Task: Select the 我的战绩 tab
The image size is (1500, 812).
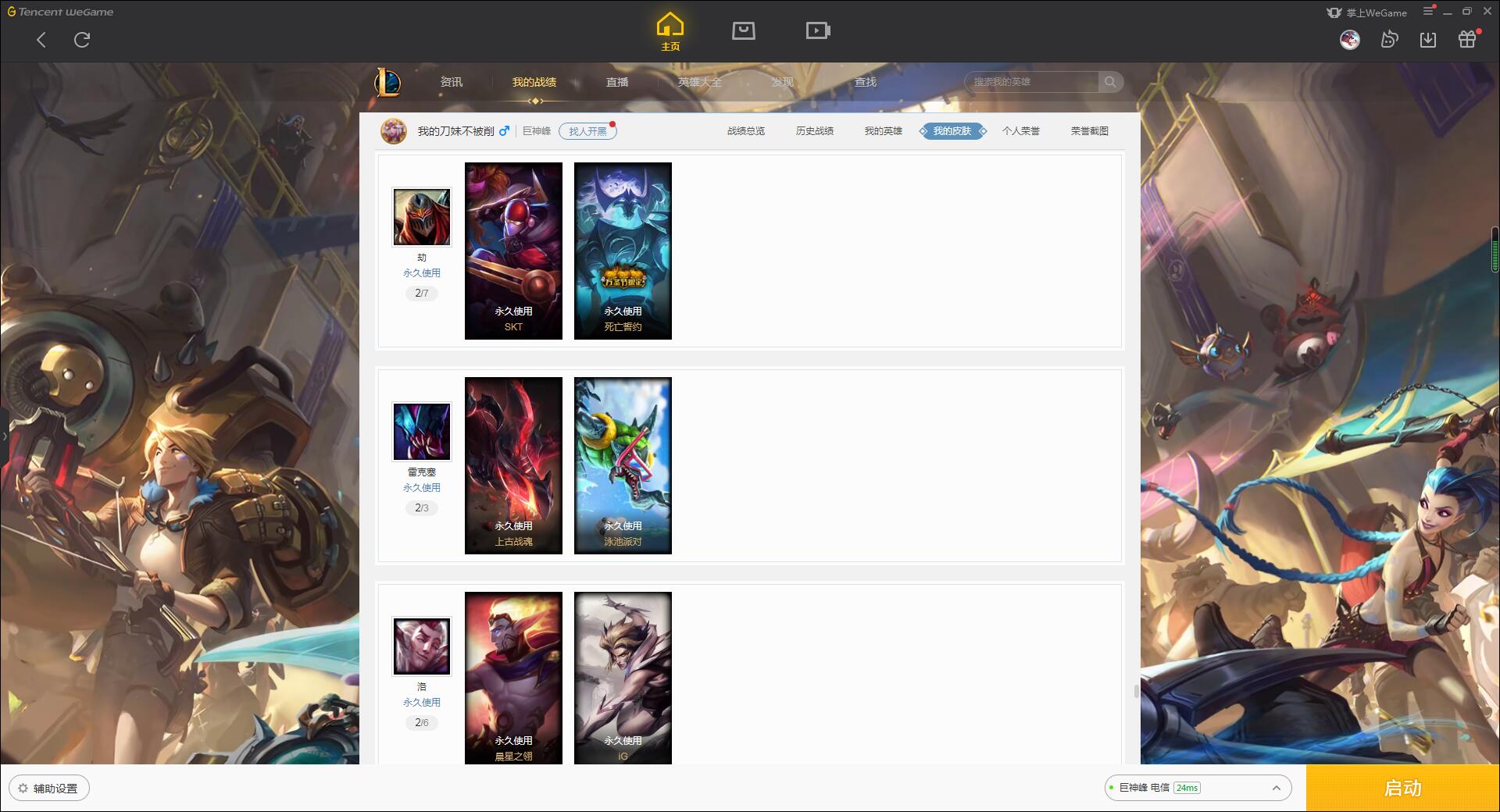Action: 534,82
